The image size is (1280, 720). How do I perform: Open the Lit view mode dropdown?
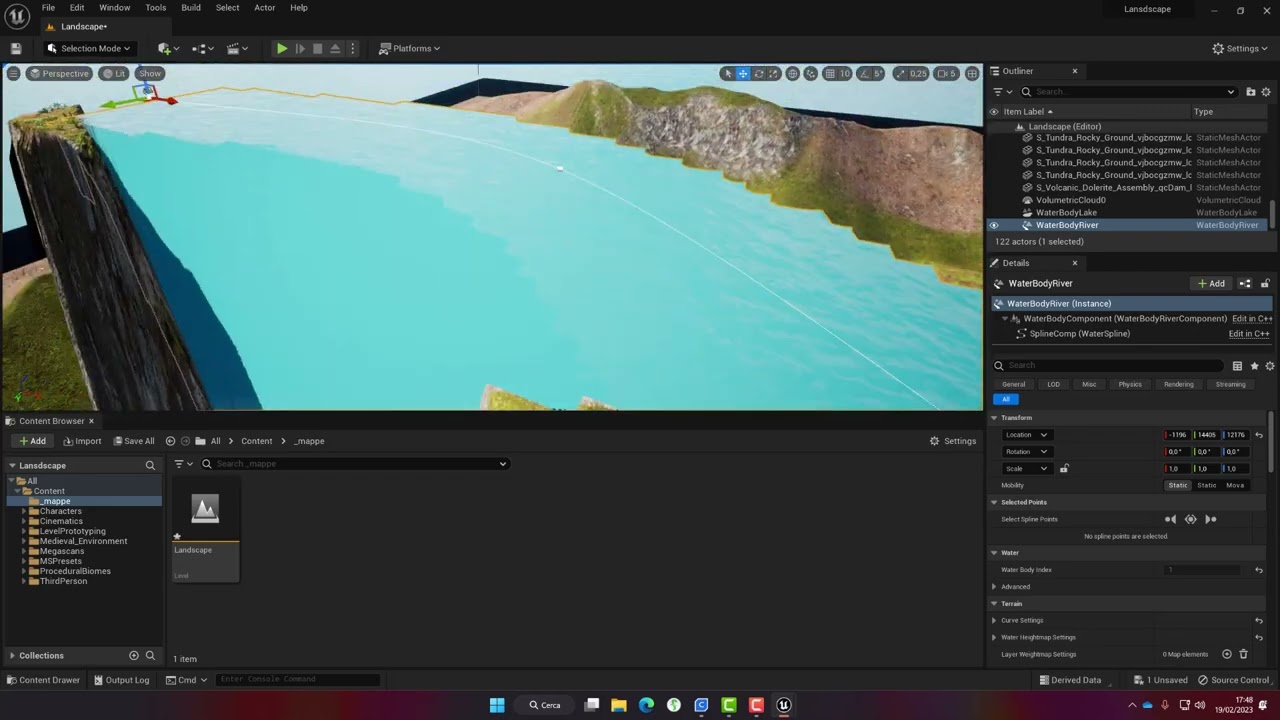(114, 73)
